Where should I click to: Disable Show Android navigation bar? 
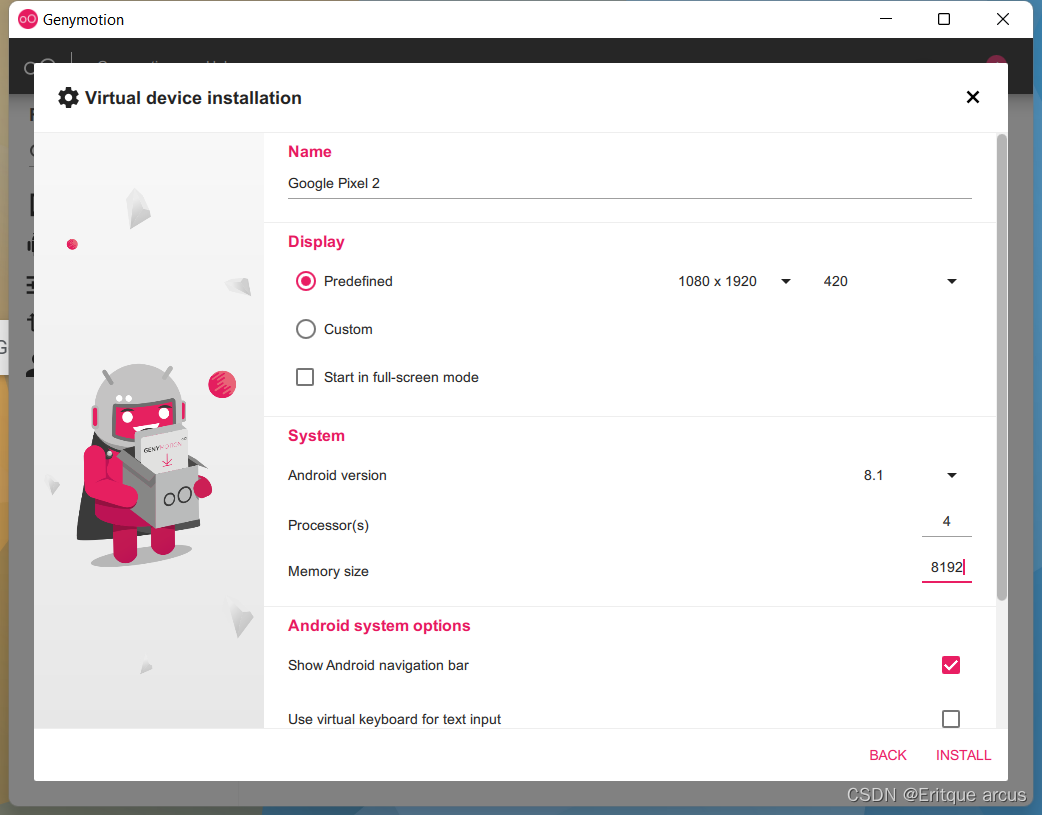[950, 665]
